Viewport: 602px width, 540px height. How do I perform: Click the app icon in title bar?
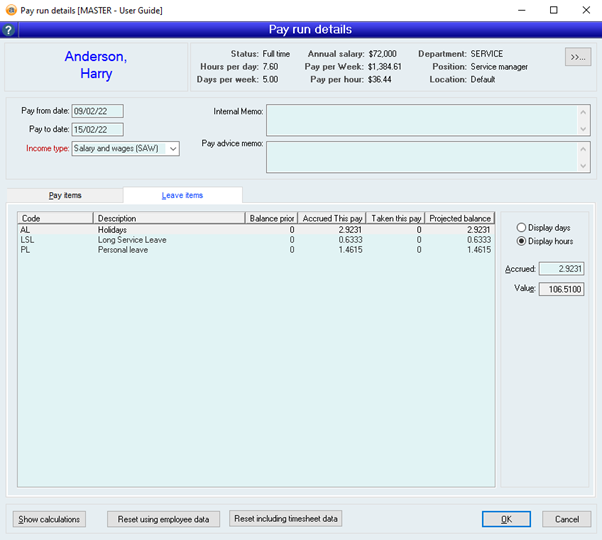10,9
